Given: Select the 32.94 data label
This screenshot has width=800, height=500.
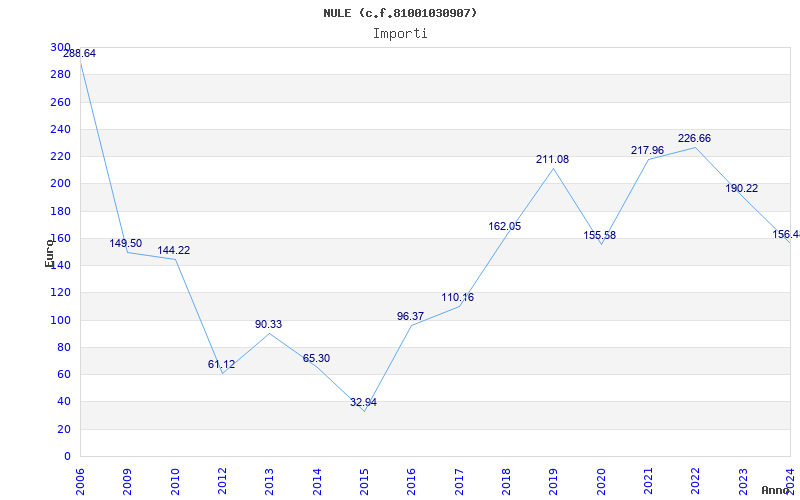Looking at the screenshot, I should point(363,403).
